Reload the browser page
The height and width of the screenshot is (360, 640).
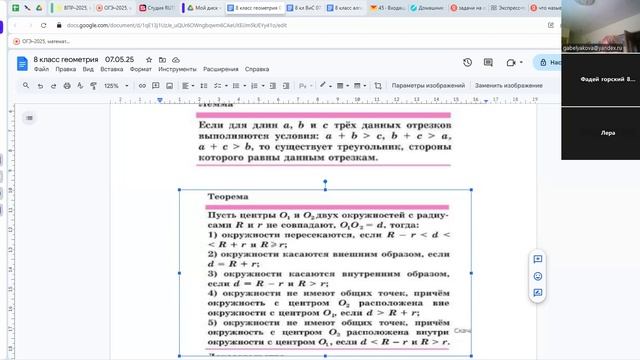(x=43, y=25)
